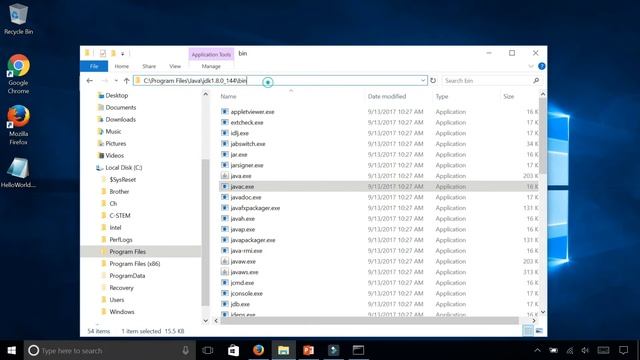
Task: Click microphone icon in taskbar search
Action: pos(185,350)
